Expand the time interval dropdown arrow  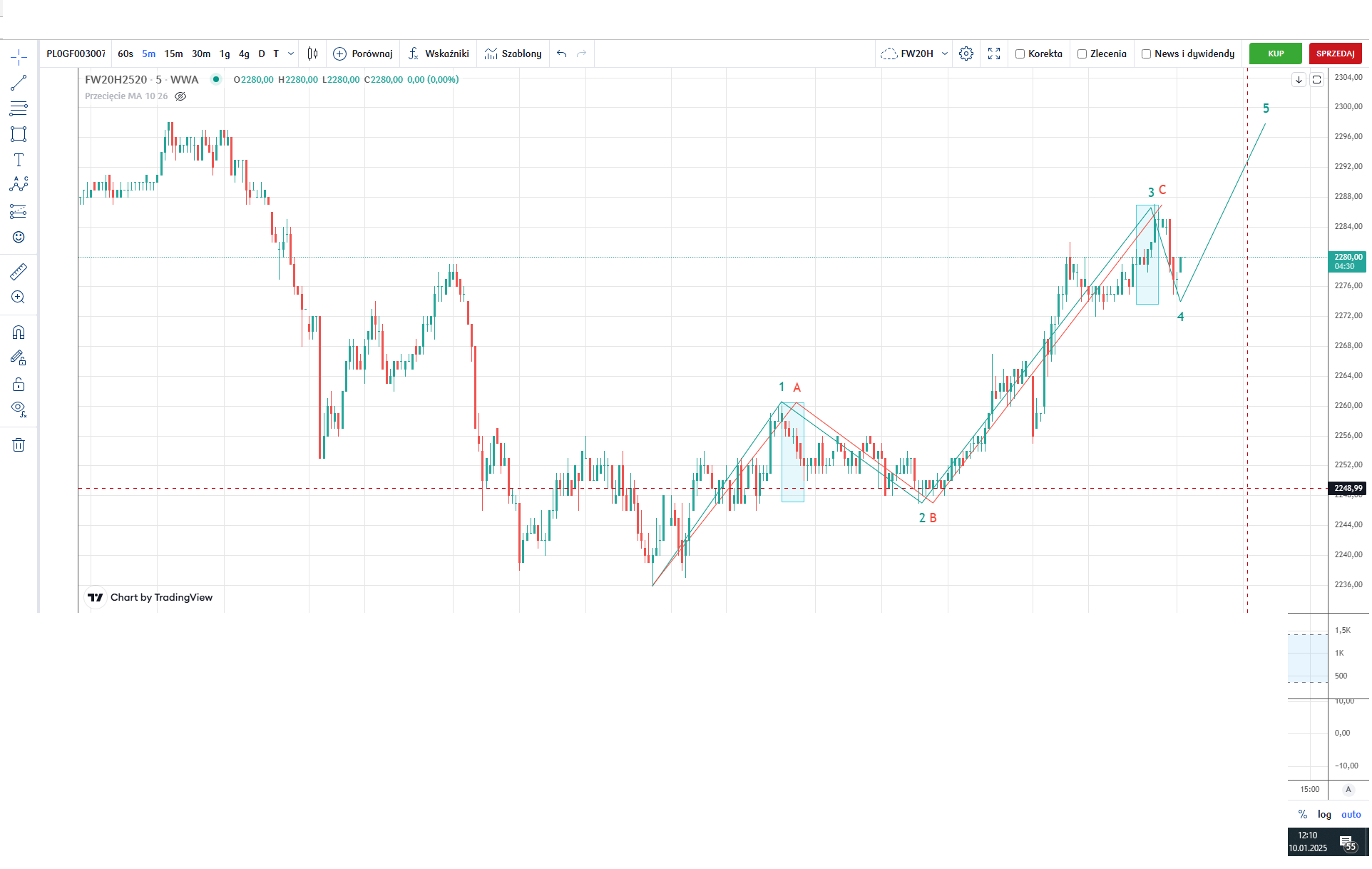[291, 54]
